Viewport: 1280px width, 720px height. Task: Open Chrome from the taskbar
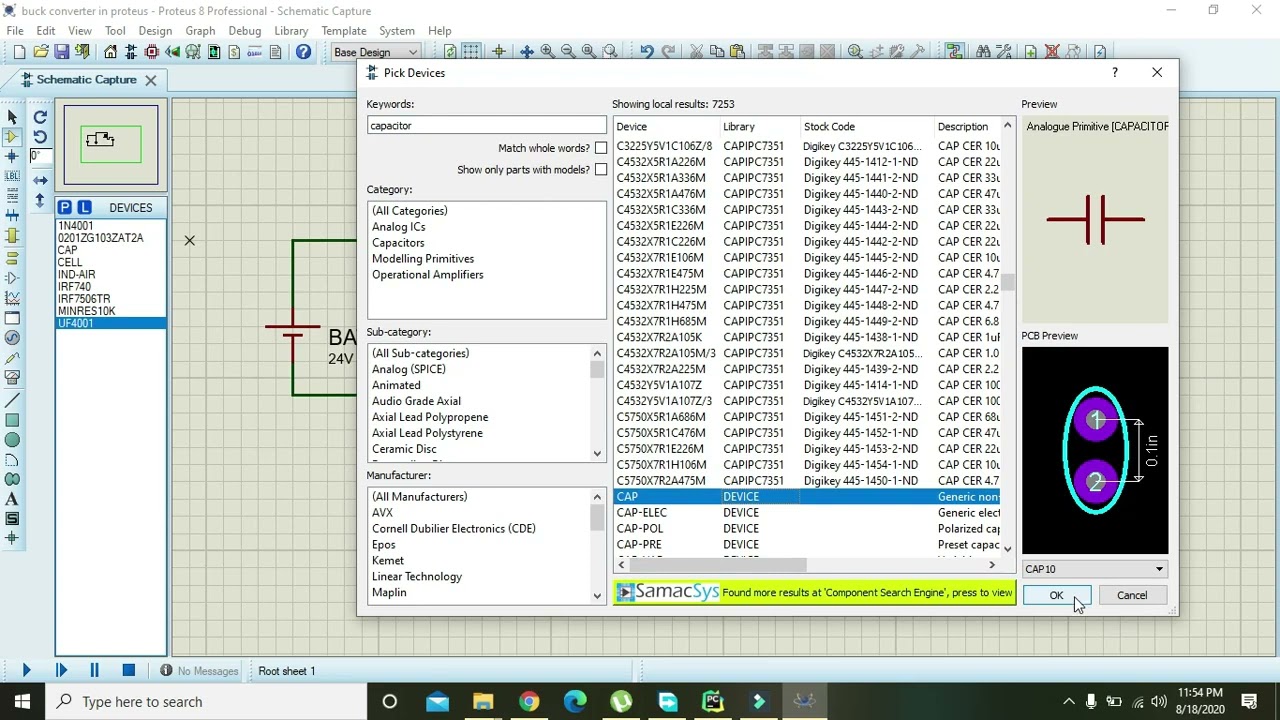click(529, 702)
